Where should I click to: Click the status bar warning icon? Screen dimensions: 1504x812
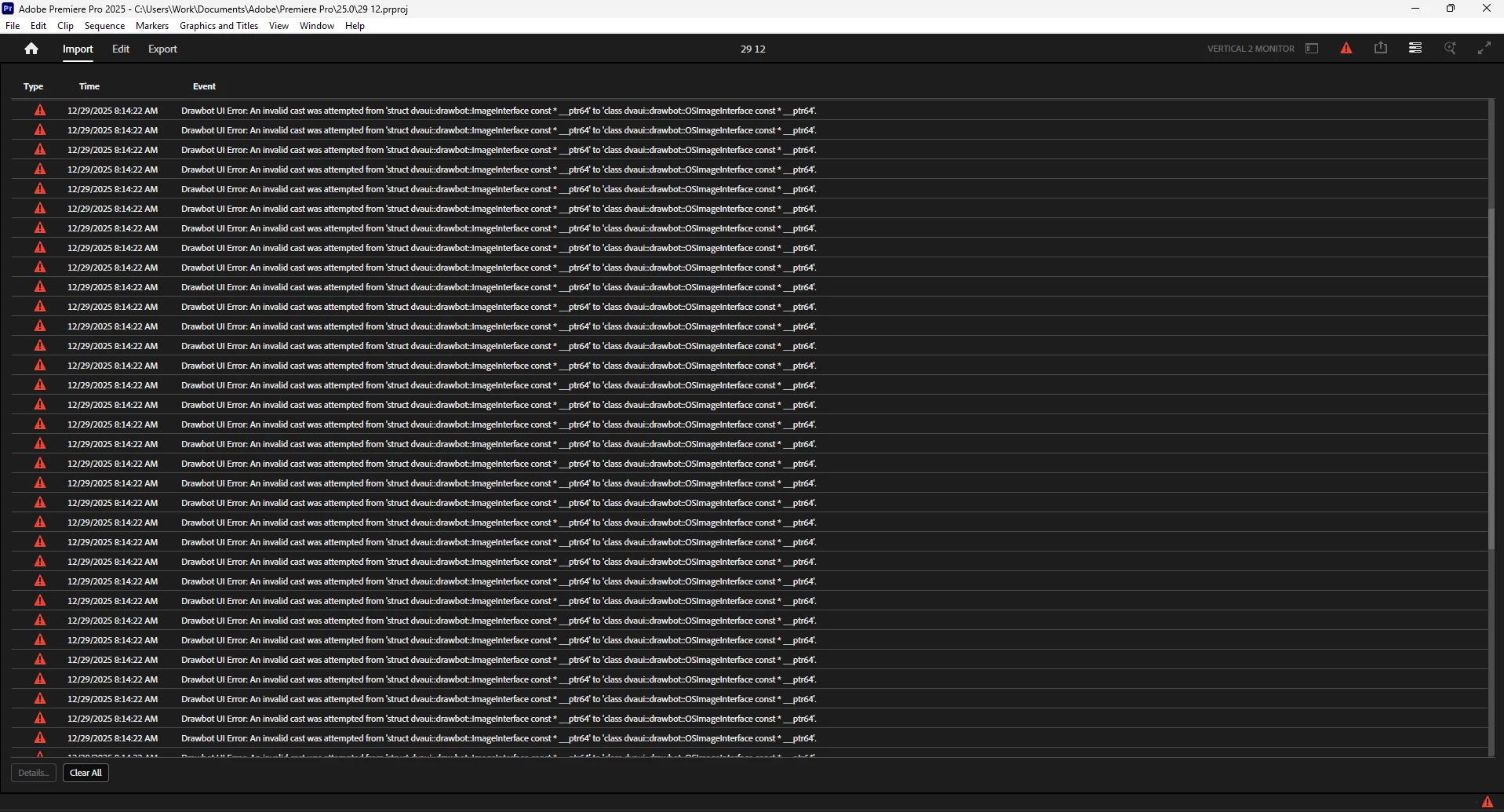click(1487, 802)
